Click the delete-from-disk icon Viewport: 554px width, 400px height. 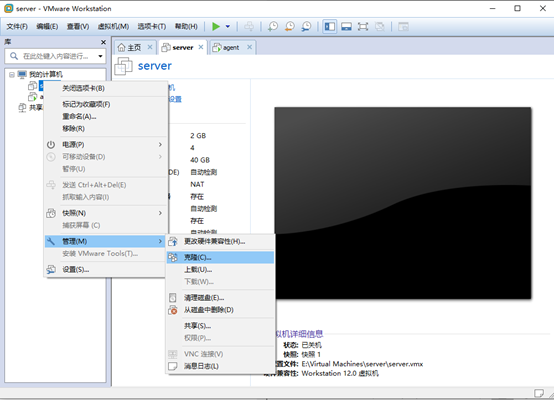coord(173,310)
